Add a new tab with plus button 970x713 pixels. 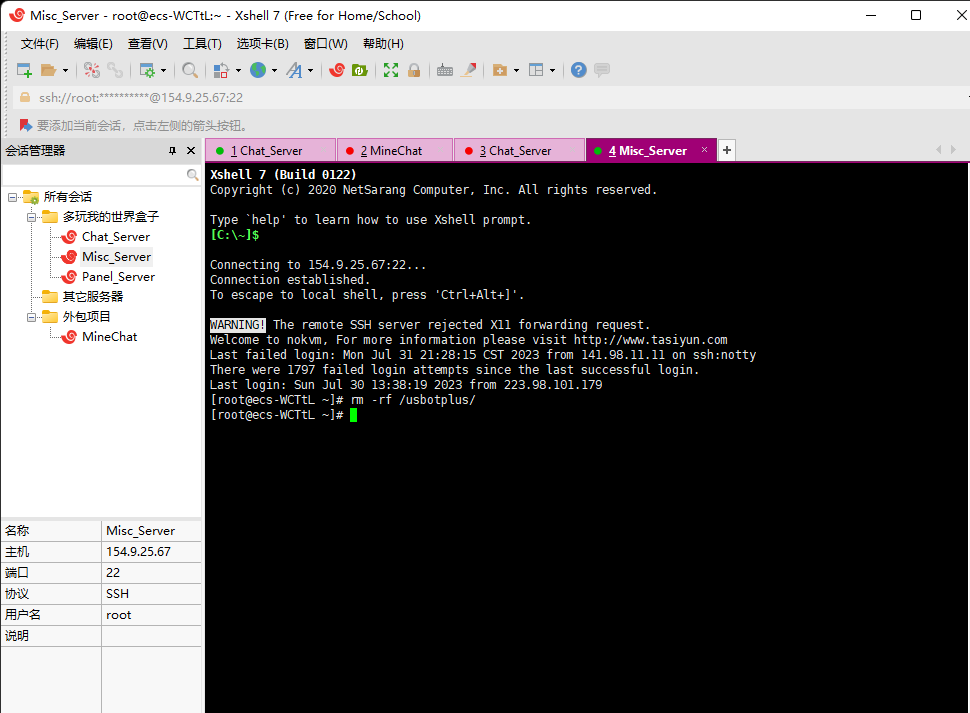(x=727, y=151)
